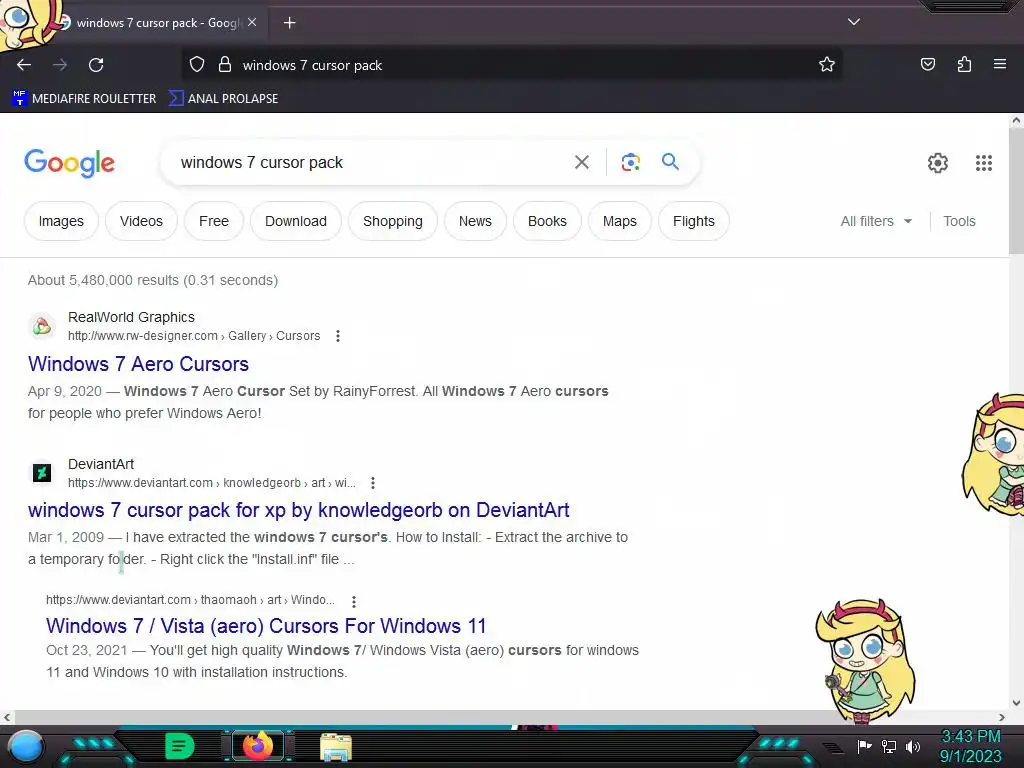Expand the All filters dropdown
This screenshot has width=1024, height=768.
[x=876, y=221]
